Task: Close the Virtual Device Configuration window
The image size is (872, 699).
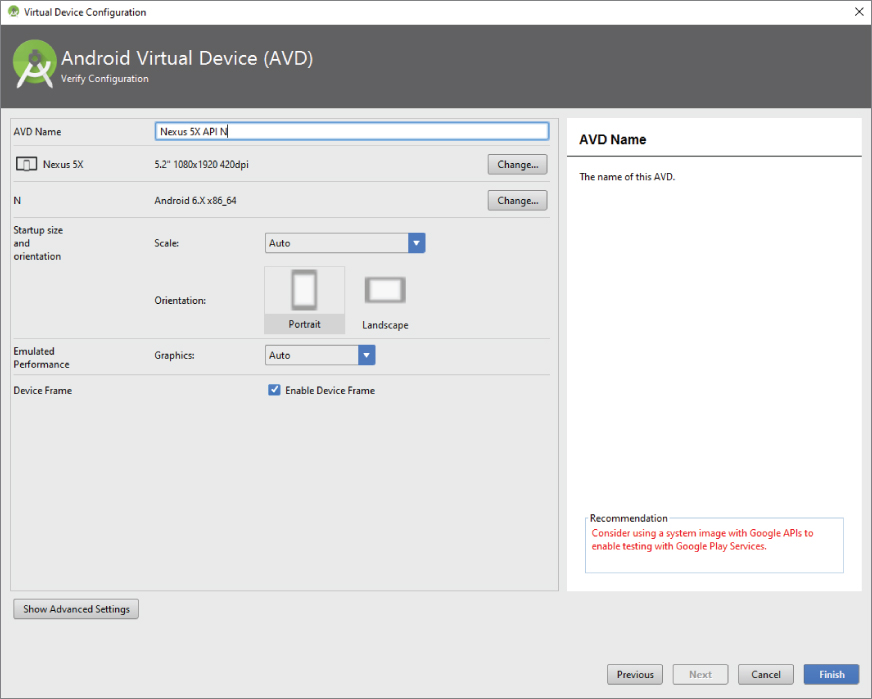Action: [x=858, y=12]
